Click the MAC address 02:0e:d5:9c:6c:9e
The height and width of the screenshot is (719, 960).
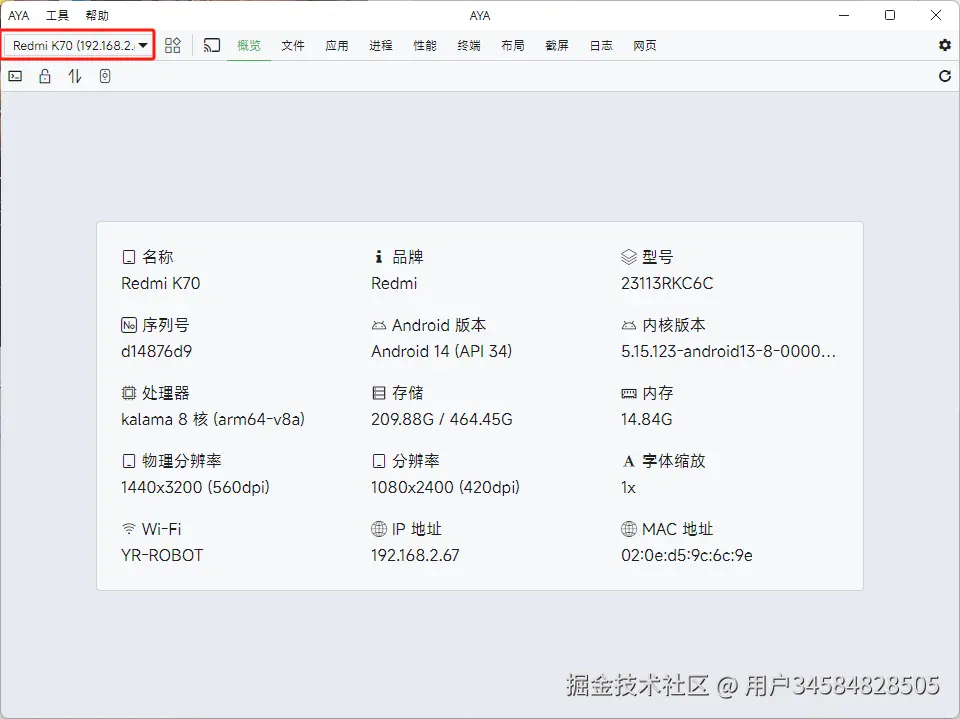pos(687,555)
